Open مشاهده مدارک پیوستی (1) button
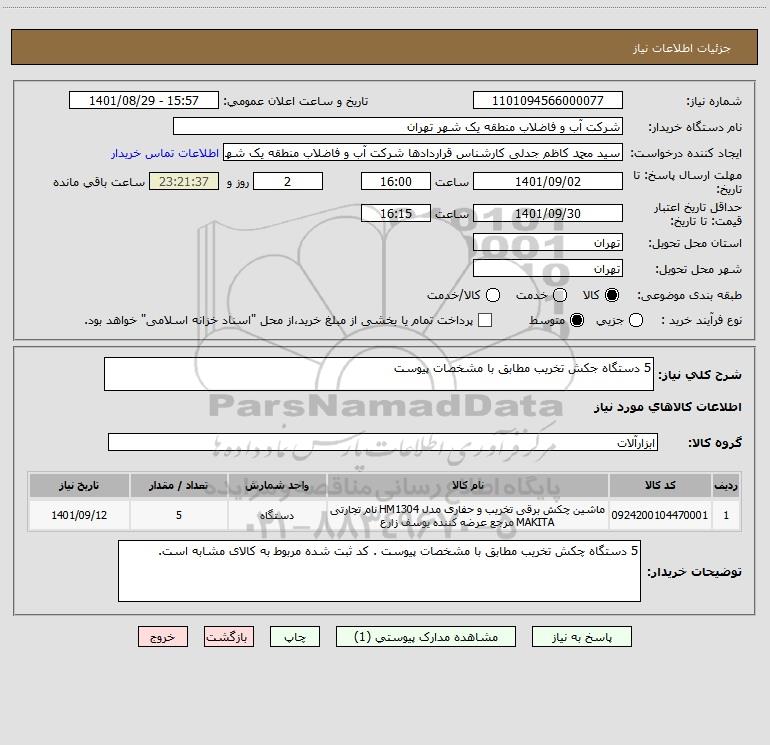Screen dimensions: 770x745 [x=426, y=636]
